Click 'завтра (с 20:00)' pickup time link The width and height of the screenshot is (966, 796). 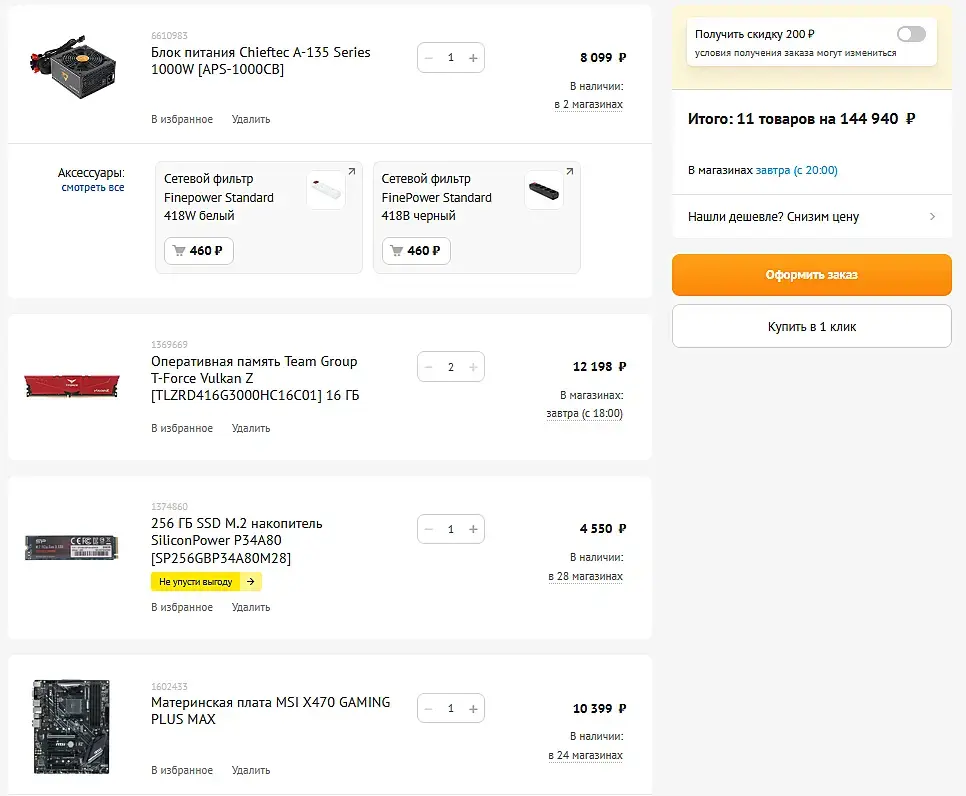[x=796, y=170]
